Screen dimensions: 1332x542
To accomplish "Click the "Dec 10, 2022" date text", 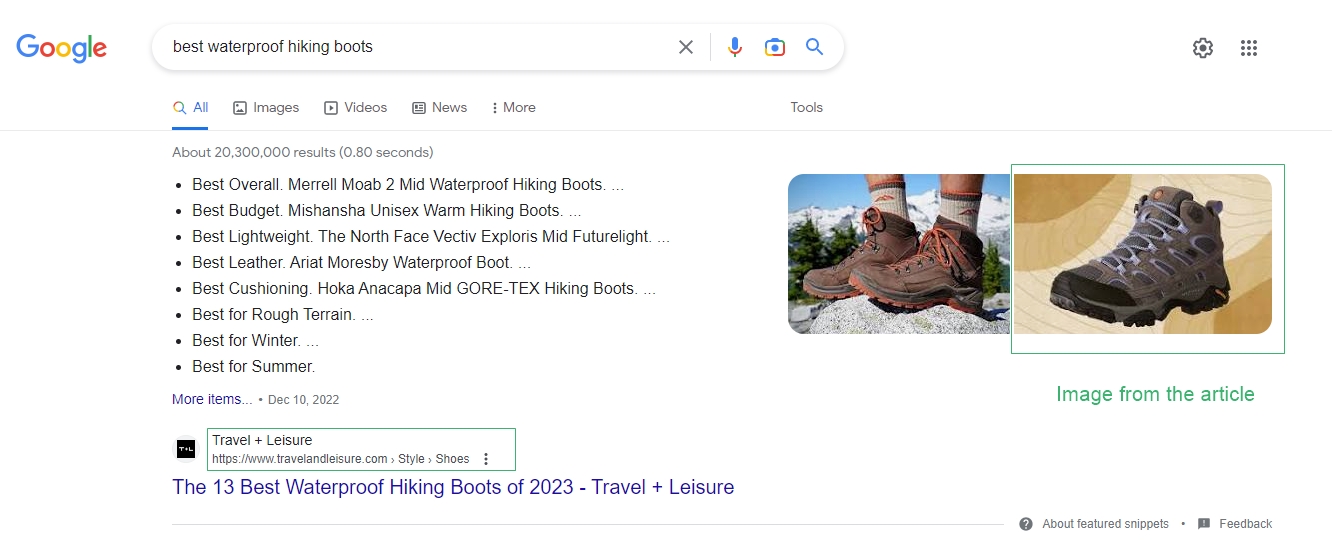I will 304,400.
